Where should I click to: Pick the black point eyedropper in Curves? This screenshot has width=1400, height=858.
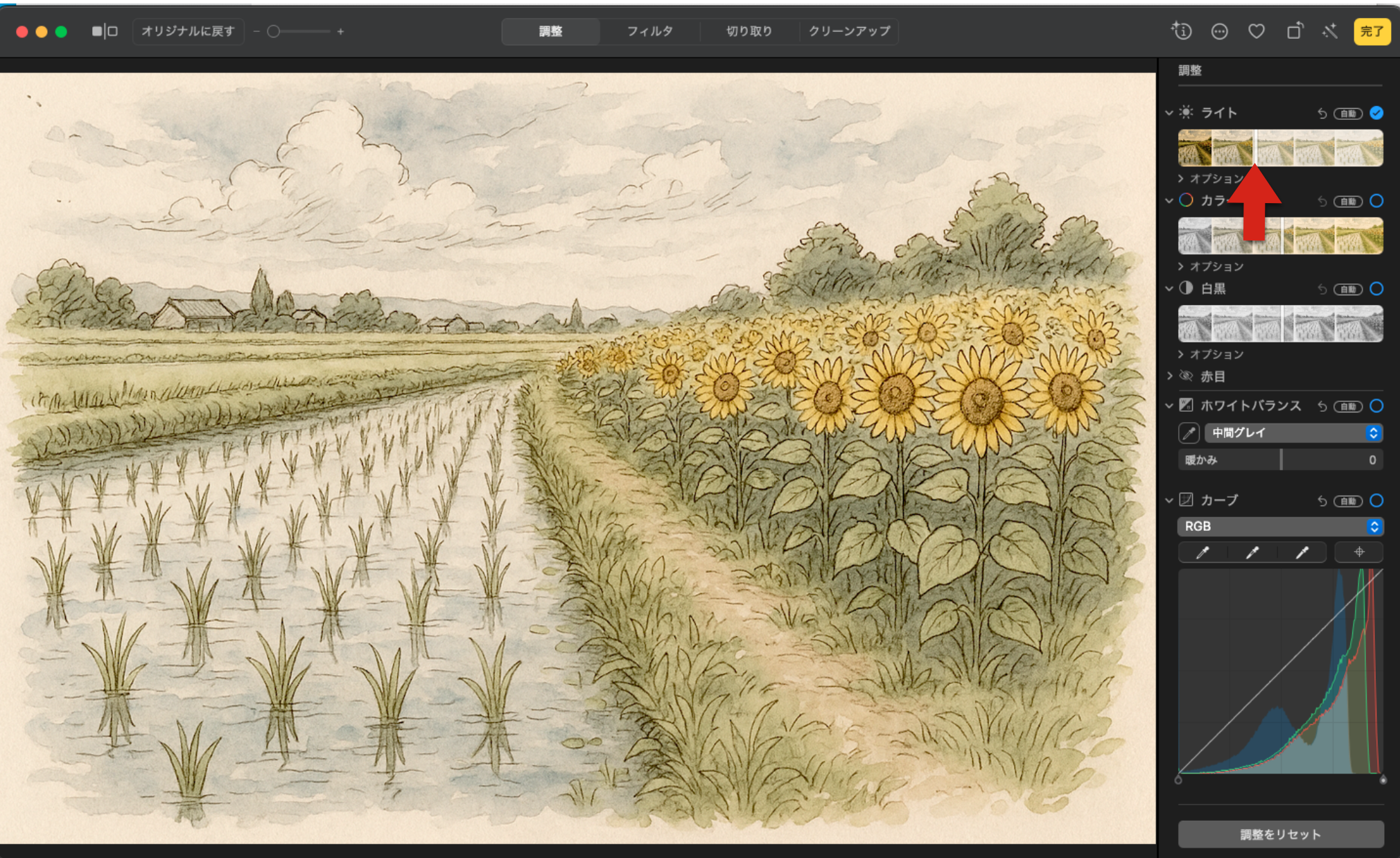pyautogui.click(x=1202, y=552)
